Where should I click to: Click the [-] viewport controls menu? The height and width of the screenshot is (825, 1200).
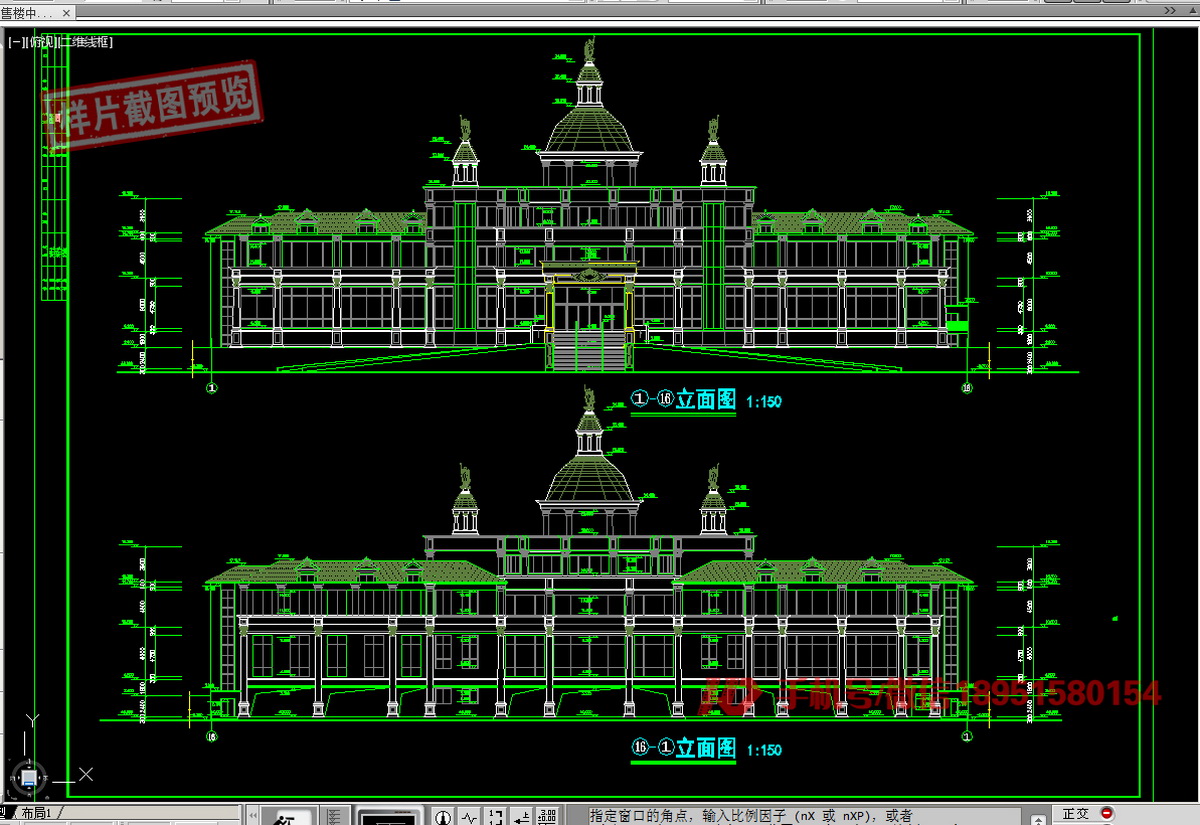(16, 42)
